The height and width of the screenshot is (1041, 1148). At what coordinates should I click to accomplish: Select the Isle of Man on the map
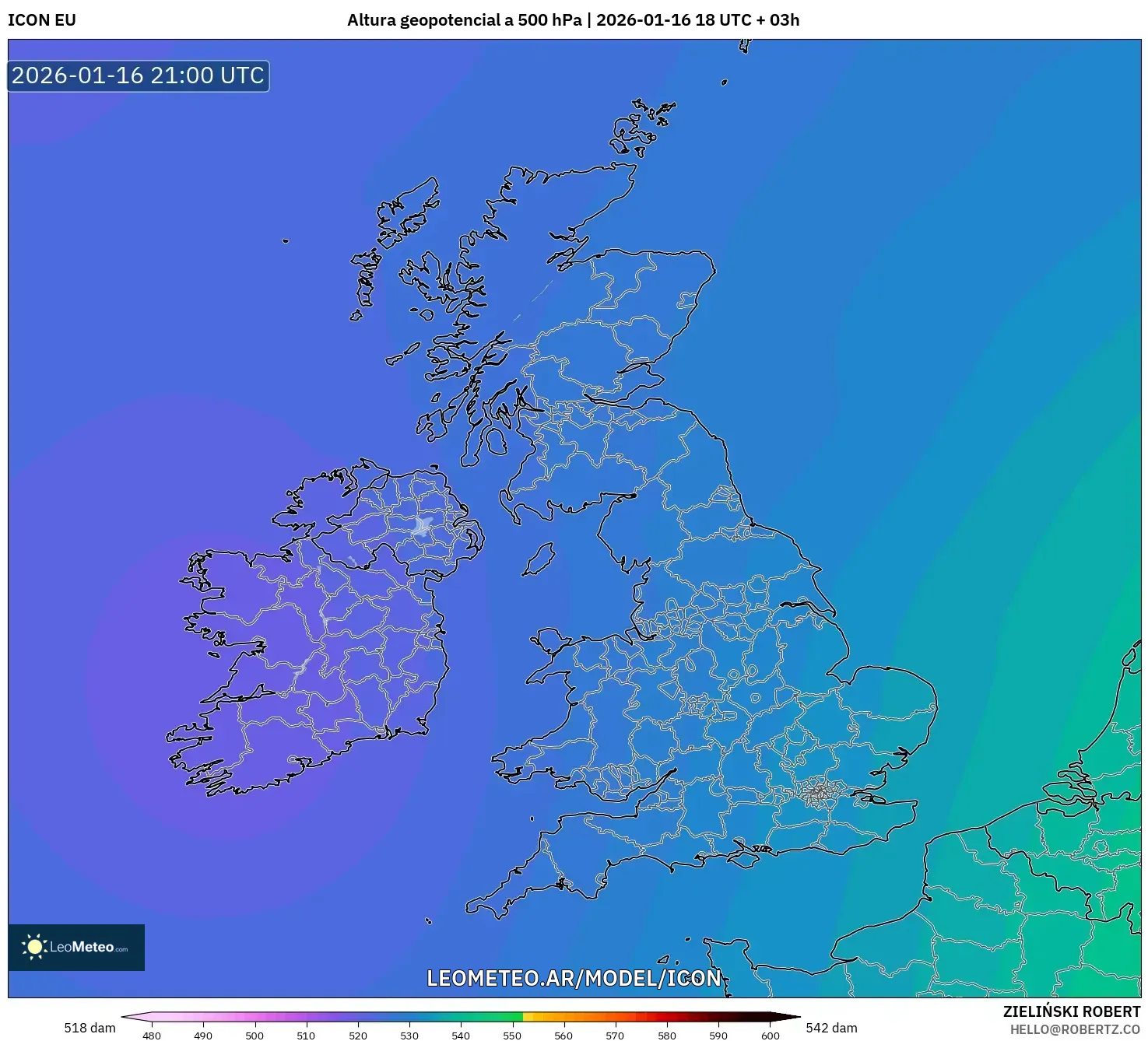(x=538, y=560)
